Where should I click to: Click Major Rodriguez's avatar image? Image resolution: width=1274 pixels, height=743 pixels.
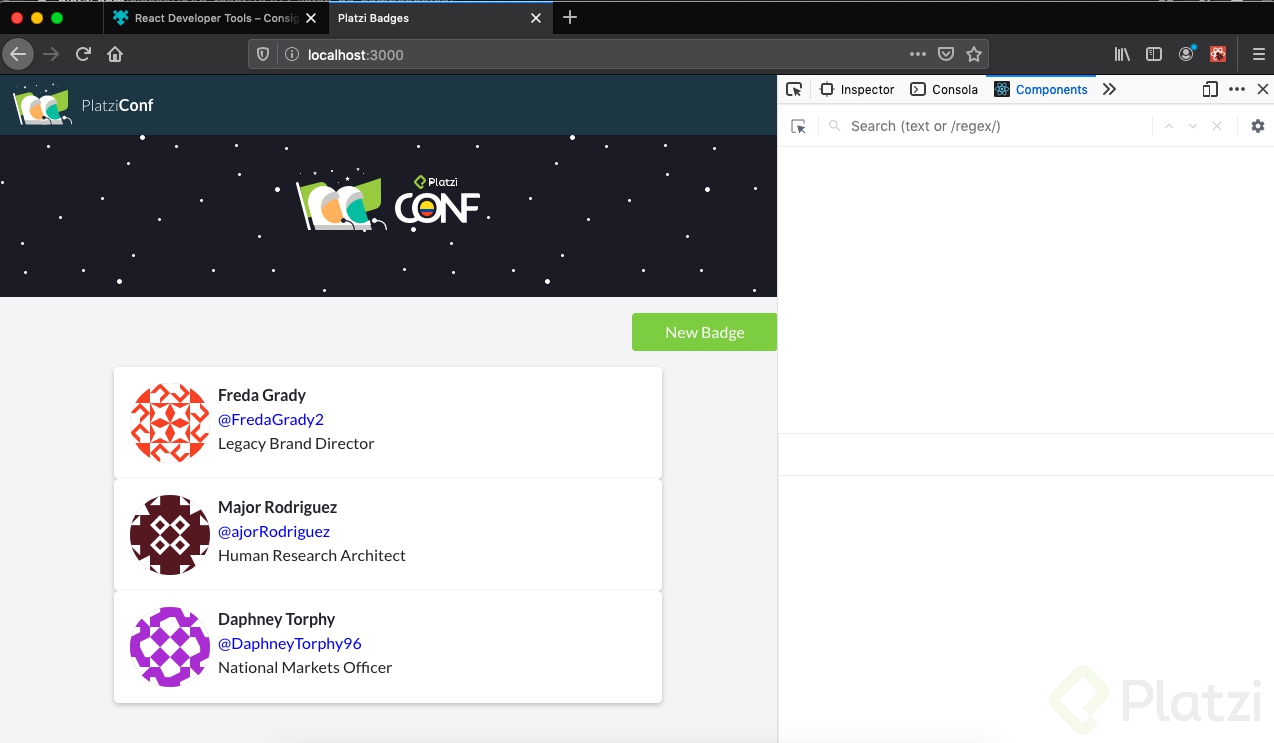(x=170, y=535)
